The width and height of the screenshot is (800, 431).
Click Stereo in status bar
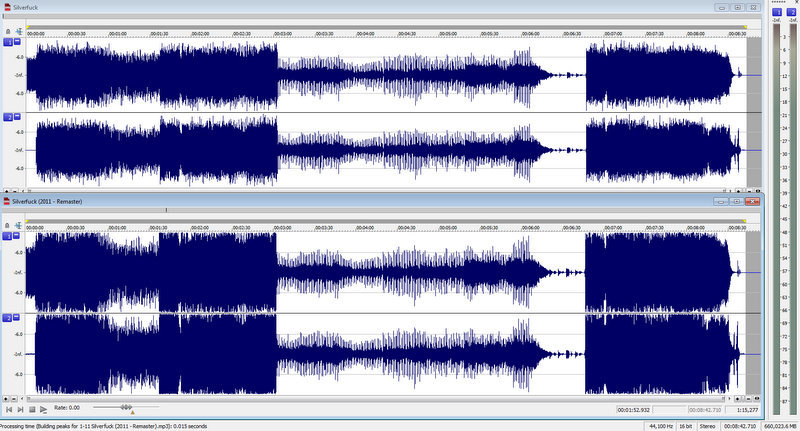click(707, 426)
